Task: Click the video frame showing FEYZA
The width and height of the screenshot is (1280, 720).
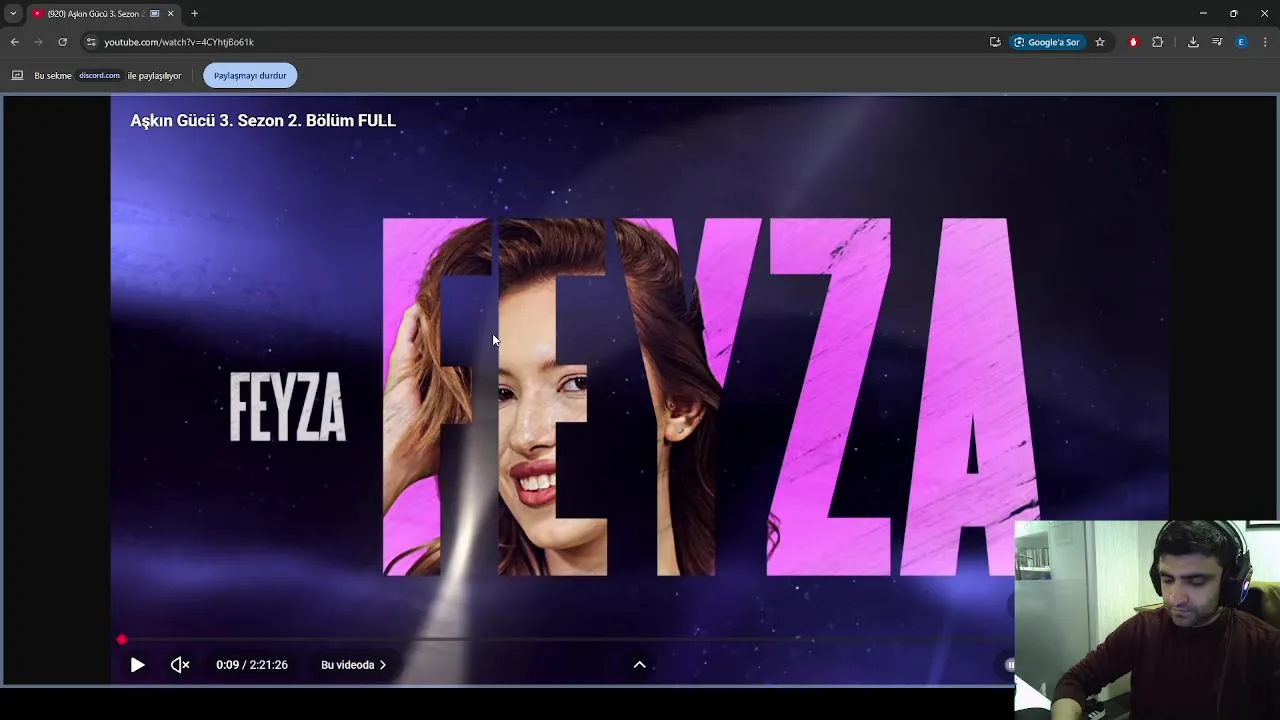Action: coord(639,390)
